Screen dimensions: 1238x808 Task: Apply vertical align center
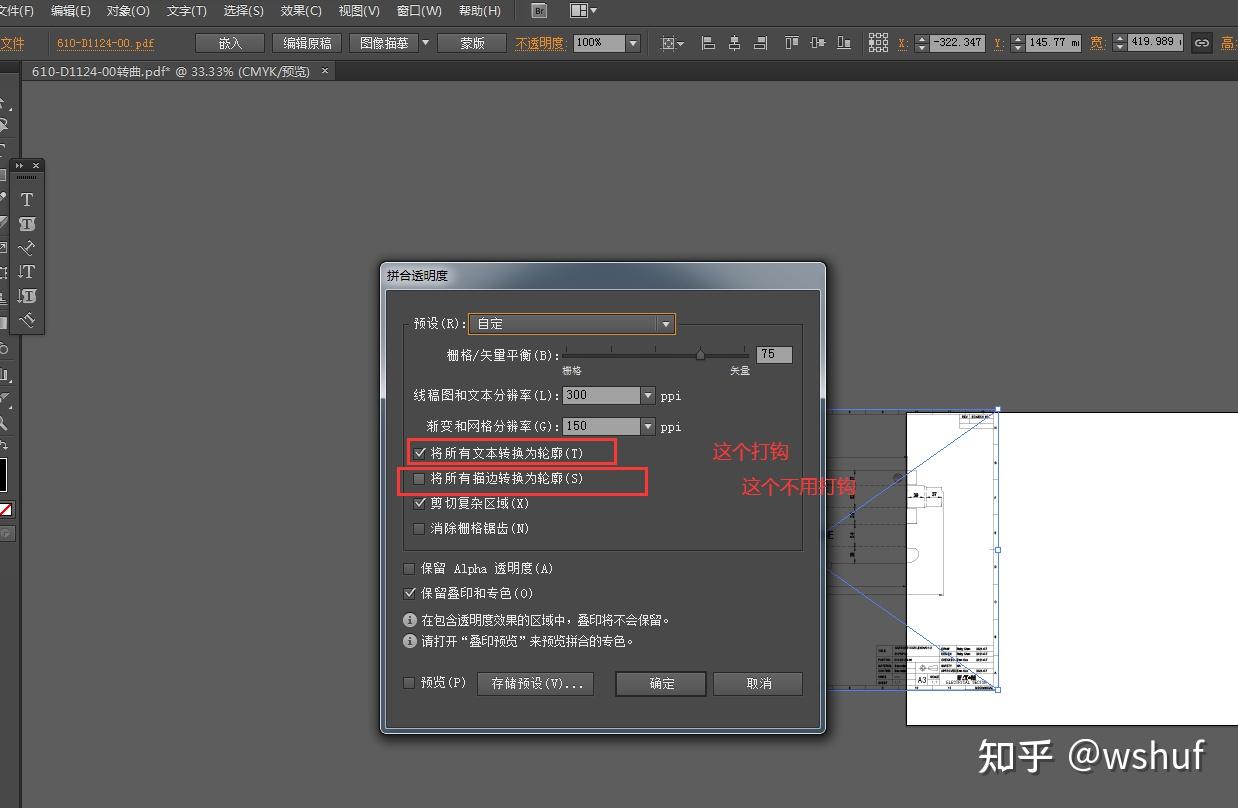point(819,43)
